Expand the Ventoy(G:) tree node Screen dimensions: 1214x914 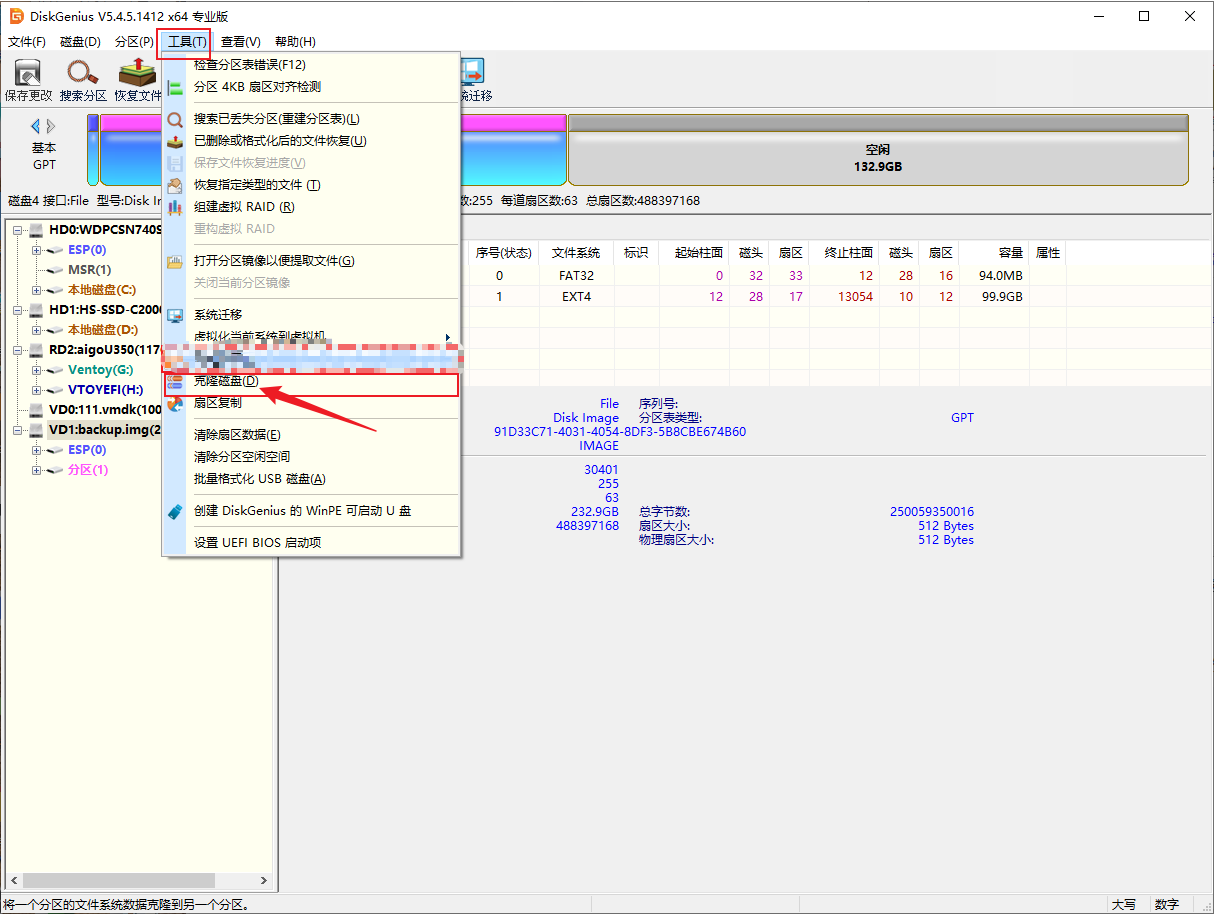(37, 370)
